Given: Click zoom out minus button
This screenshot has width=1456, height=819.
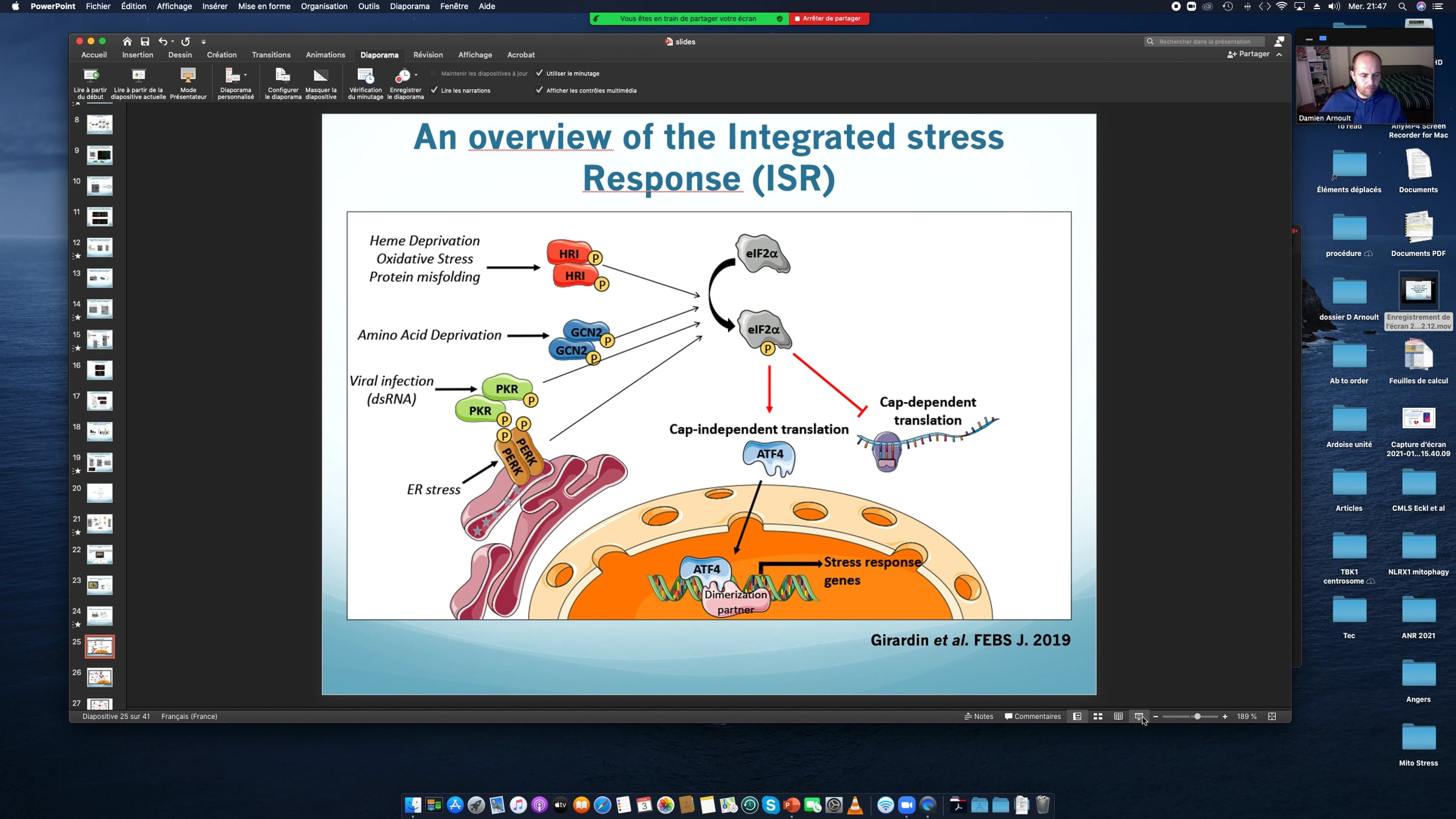Looking at the screenshot, I should 1156,716.
